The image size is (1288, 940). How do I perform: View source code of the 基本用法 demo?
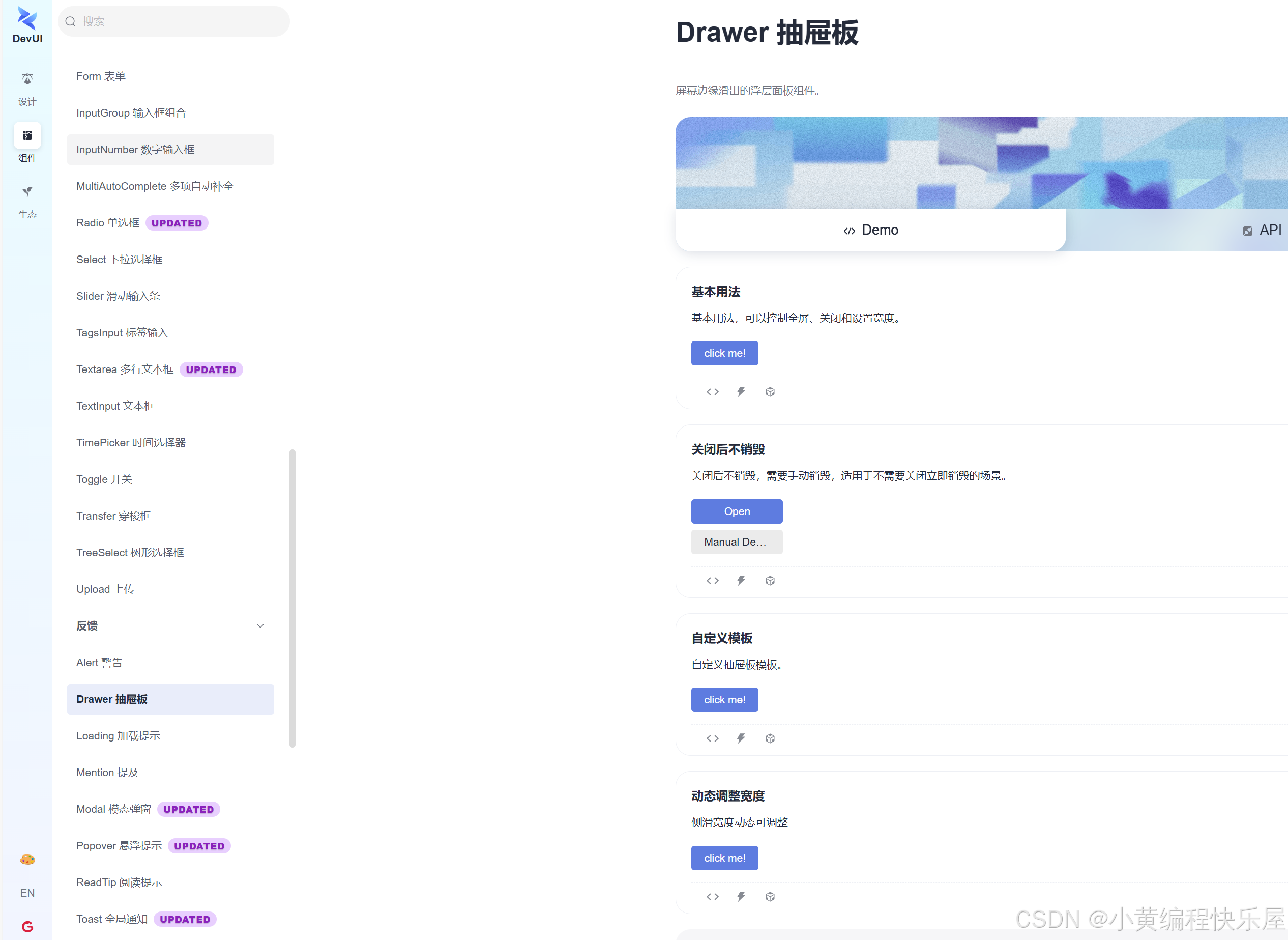pyautogui.click(x=712, y=391)
